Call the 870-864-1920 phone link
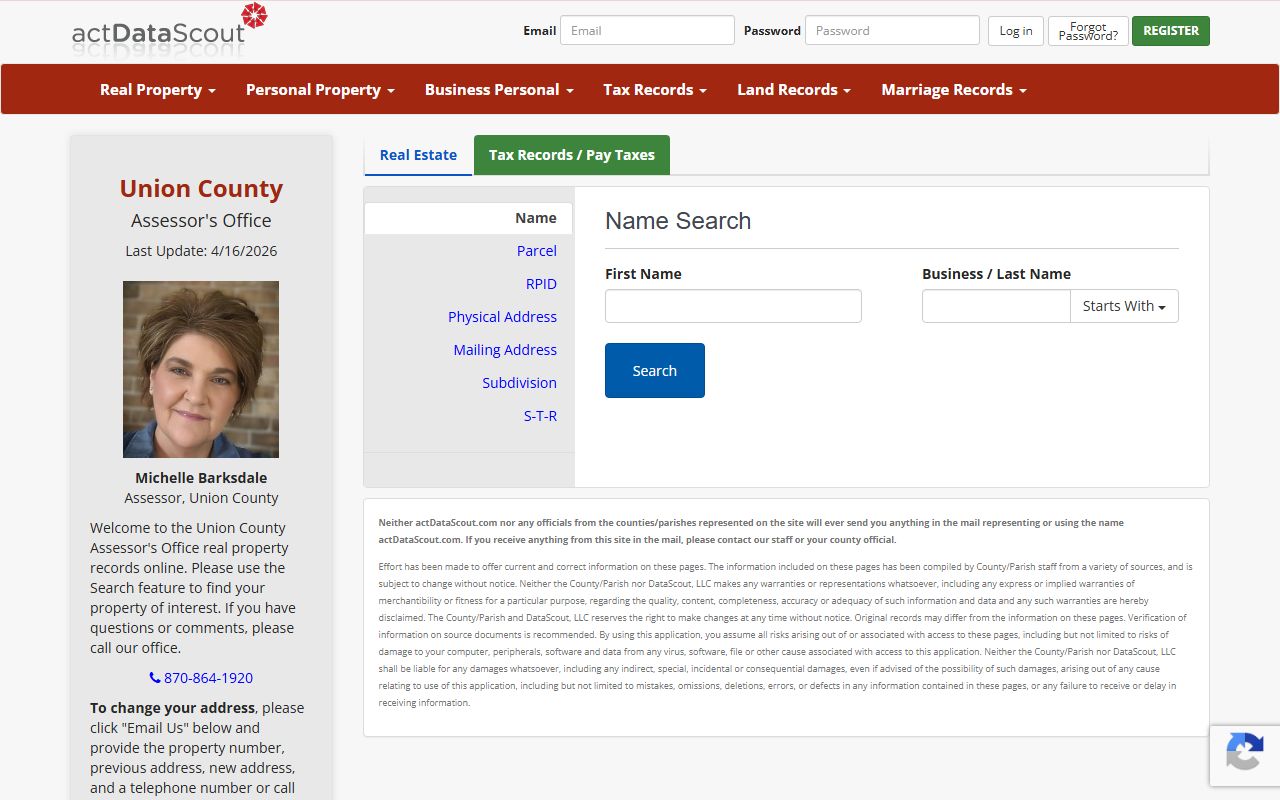This screenshot has width=1280, height=800. point(201,678)
